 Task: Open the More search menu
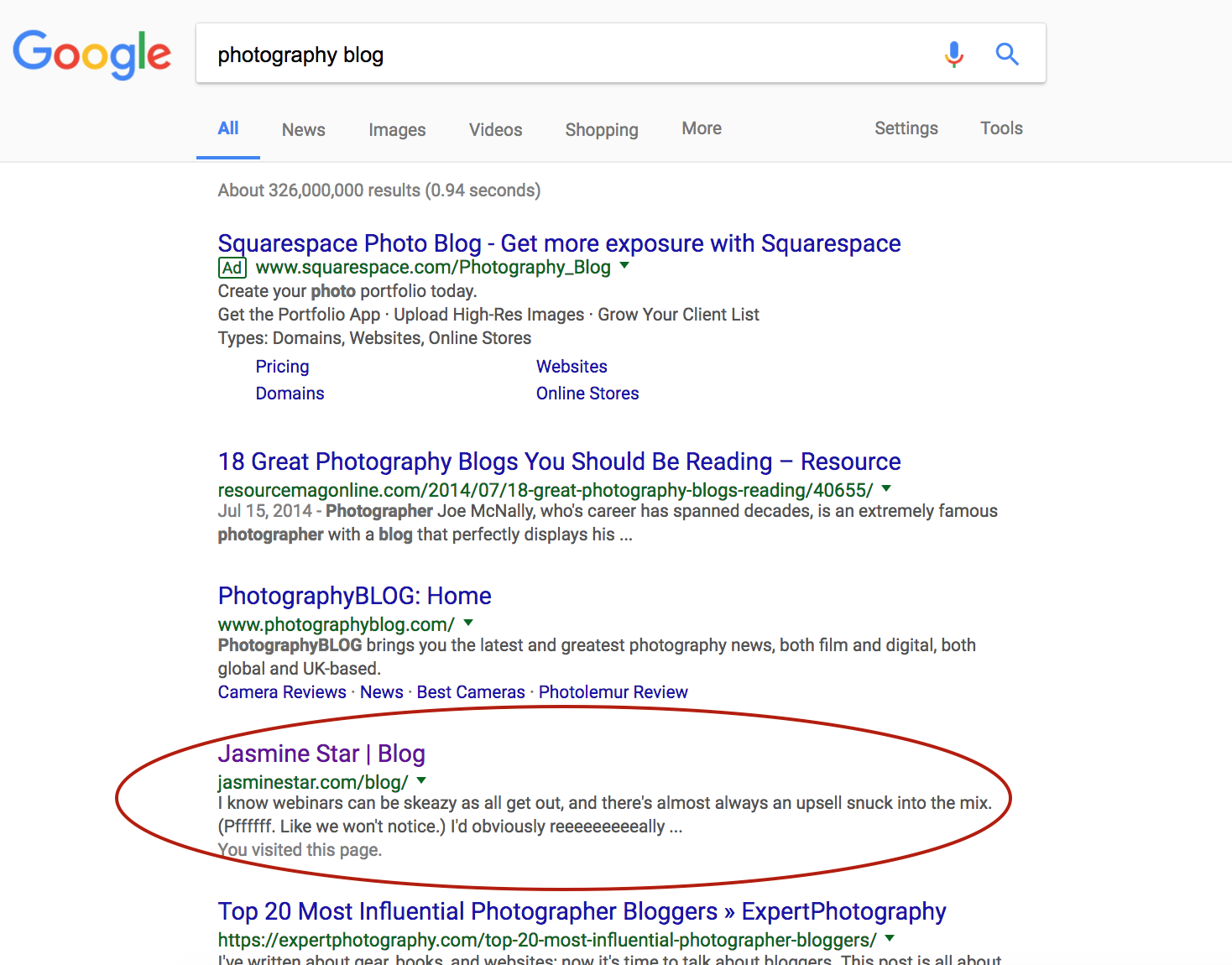coord(702,128)
